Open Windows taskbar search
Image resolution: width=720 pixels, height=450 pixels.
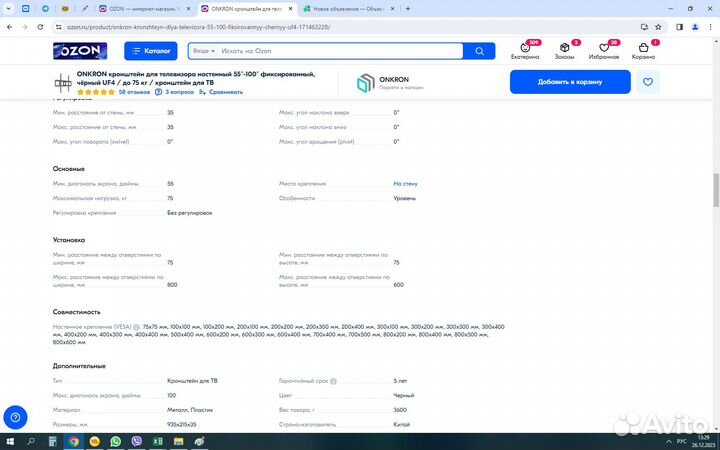tap(31, 442)
